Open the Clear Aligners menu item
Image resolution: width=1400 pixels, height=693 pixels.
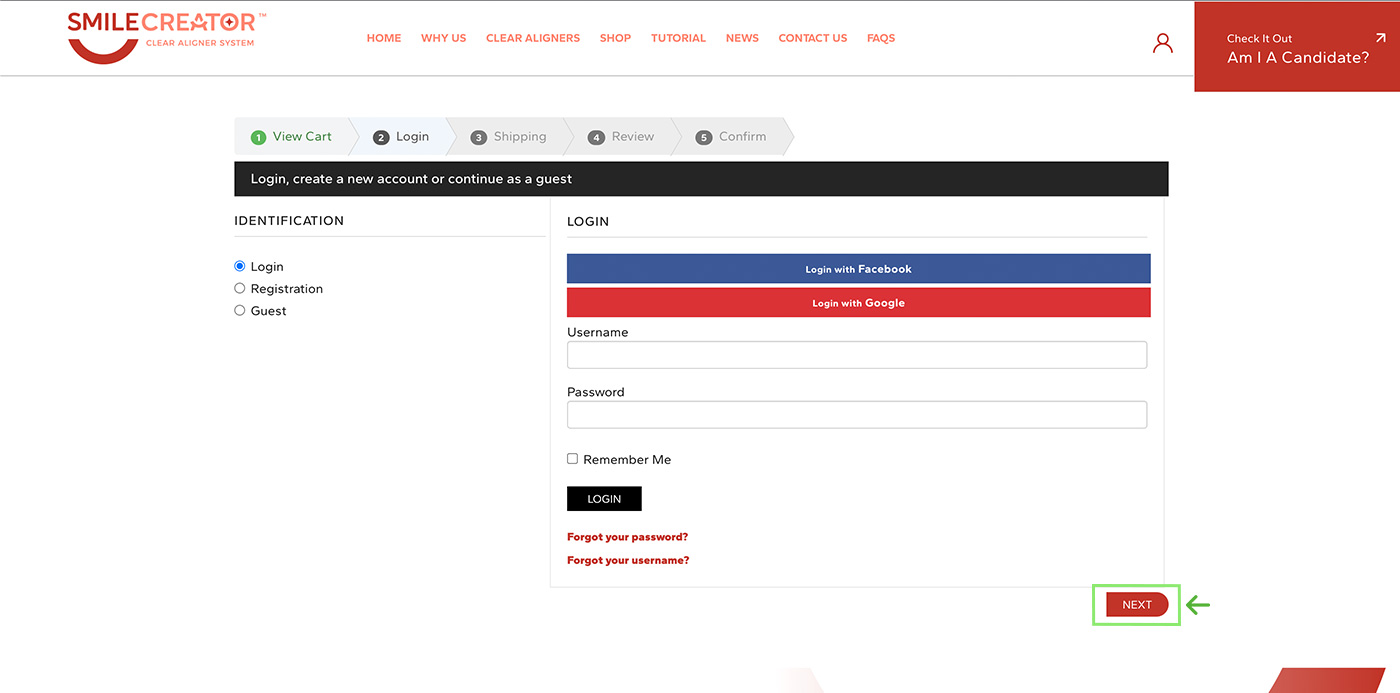tap(532, 38)
